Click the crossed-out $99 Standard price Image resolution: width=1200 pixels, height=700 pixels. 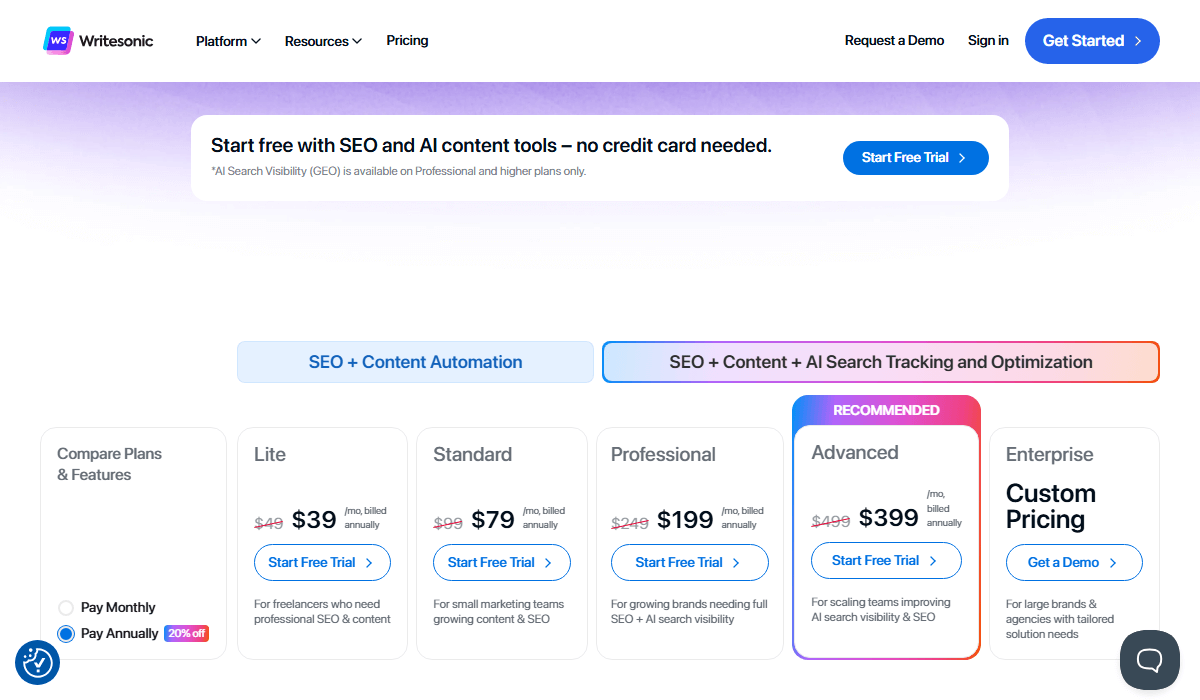(x=448, y=522)
